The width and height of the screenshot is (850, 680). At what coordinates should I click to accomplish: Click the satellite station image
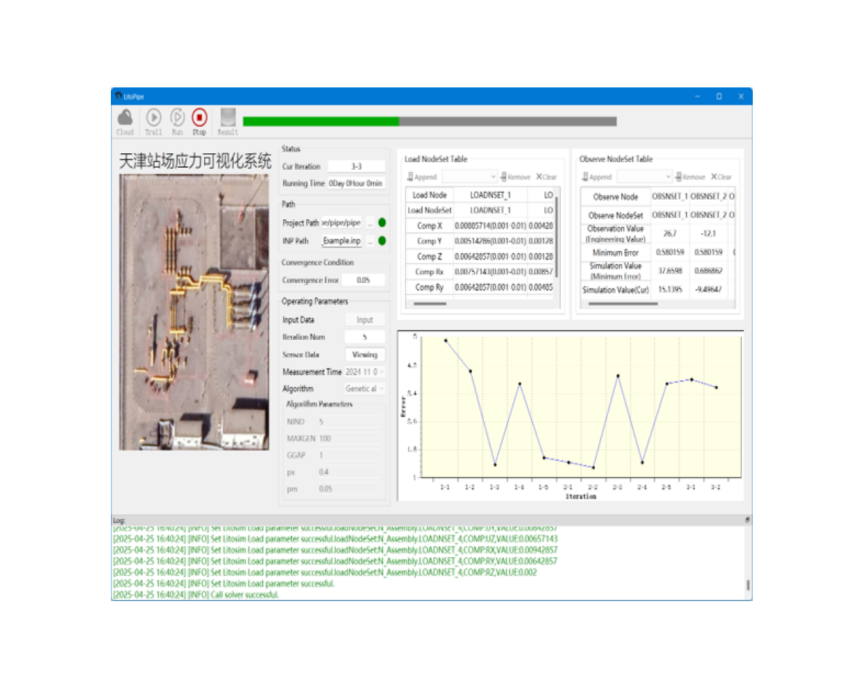pos(194,312)
